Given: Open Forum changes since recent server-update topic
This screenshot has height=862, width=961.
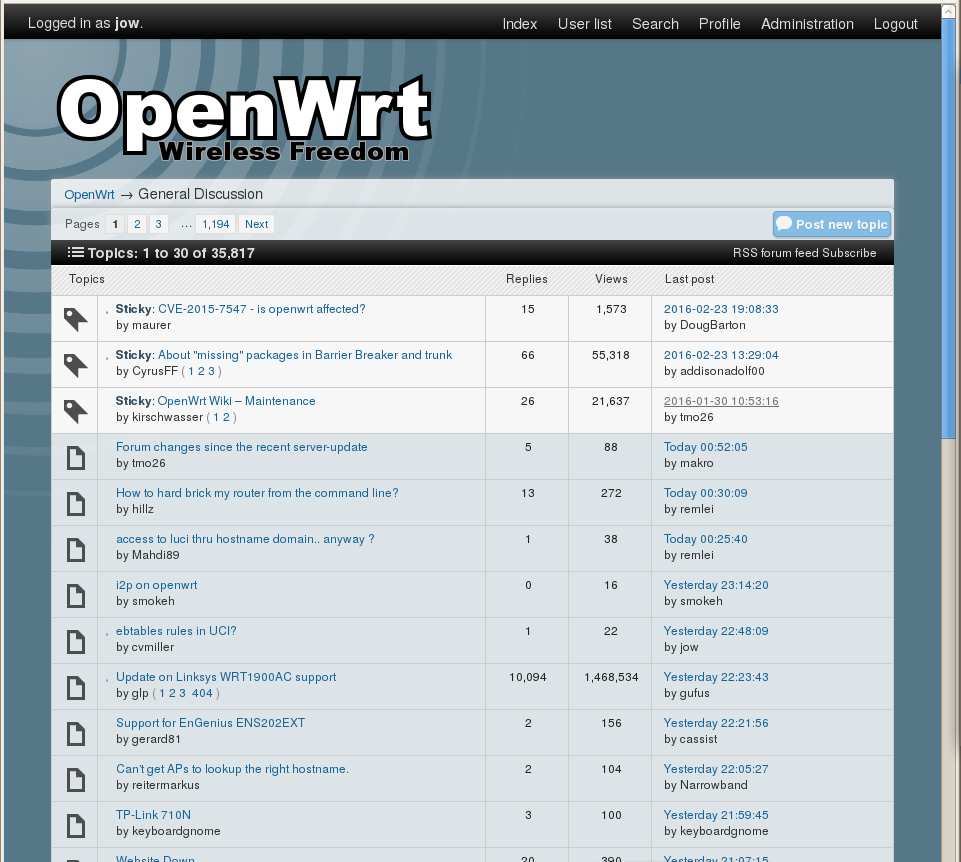Looking at the screenshot, I should (241, 447).
